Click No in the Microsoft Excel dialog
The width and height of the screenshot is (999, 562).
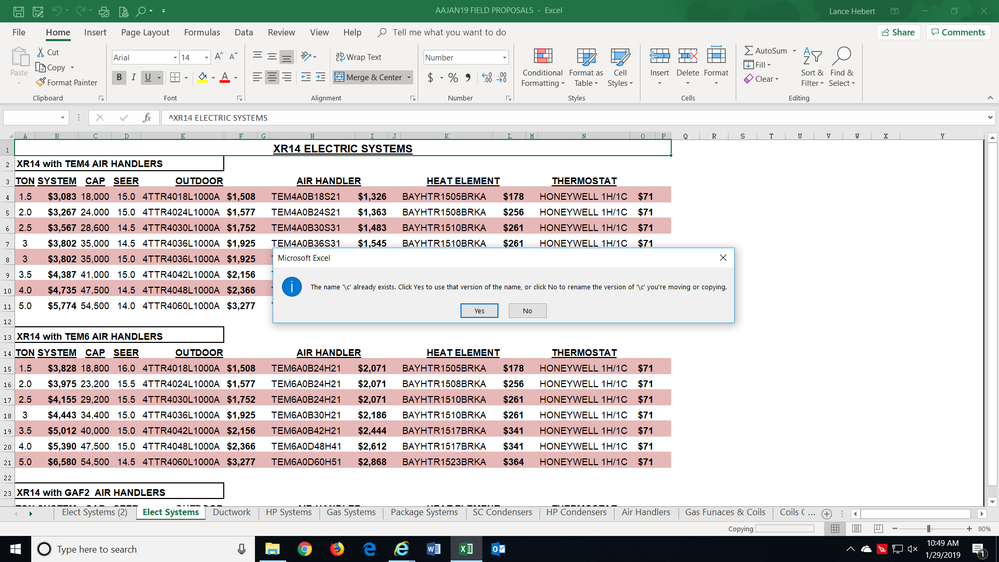(527, 311)
